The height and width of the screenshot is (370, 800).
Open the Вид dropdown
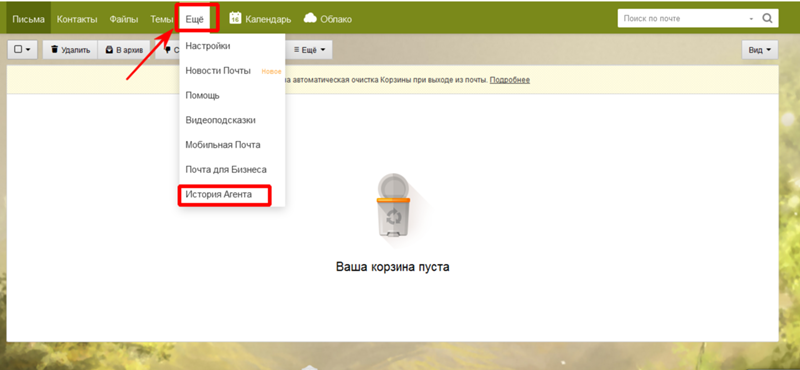(760, 50)
